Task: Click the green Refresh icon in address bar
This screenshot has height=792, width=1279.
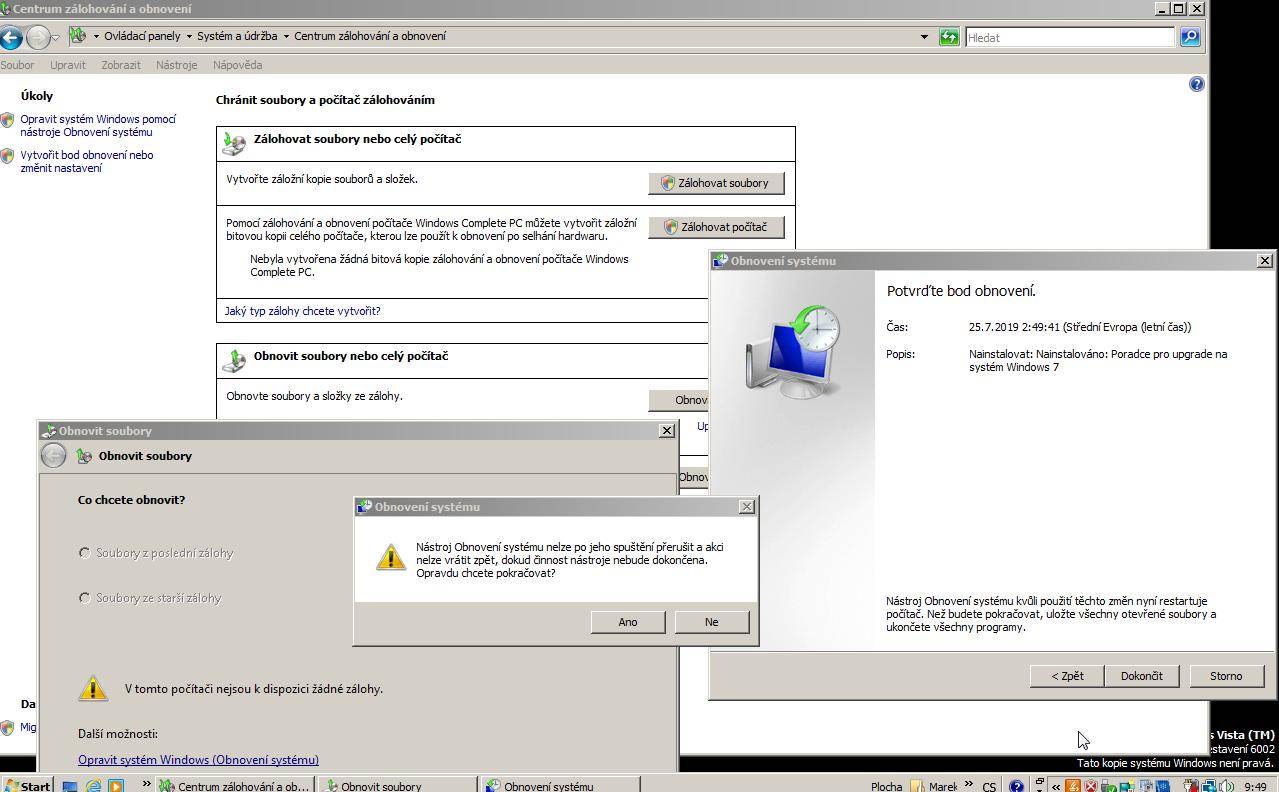Action: point(949,37)
